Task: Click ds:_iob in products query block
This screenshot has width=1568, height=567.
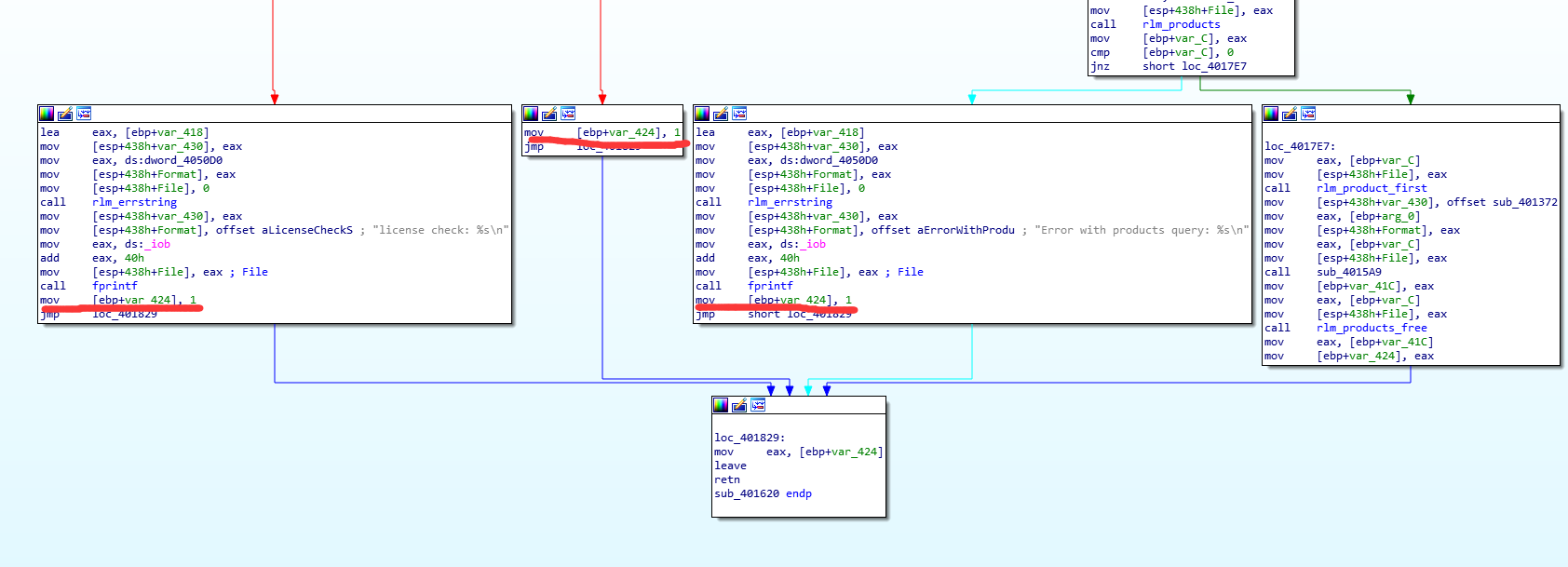Action: point(803,244)
